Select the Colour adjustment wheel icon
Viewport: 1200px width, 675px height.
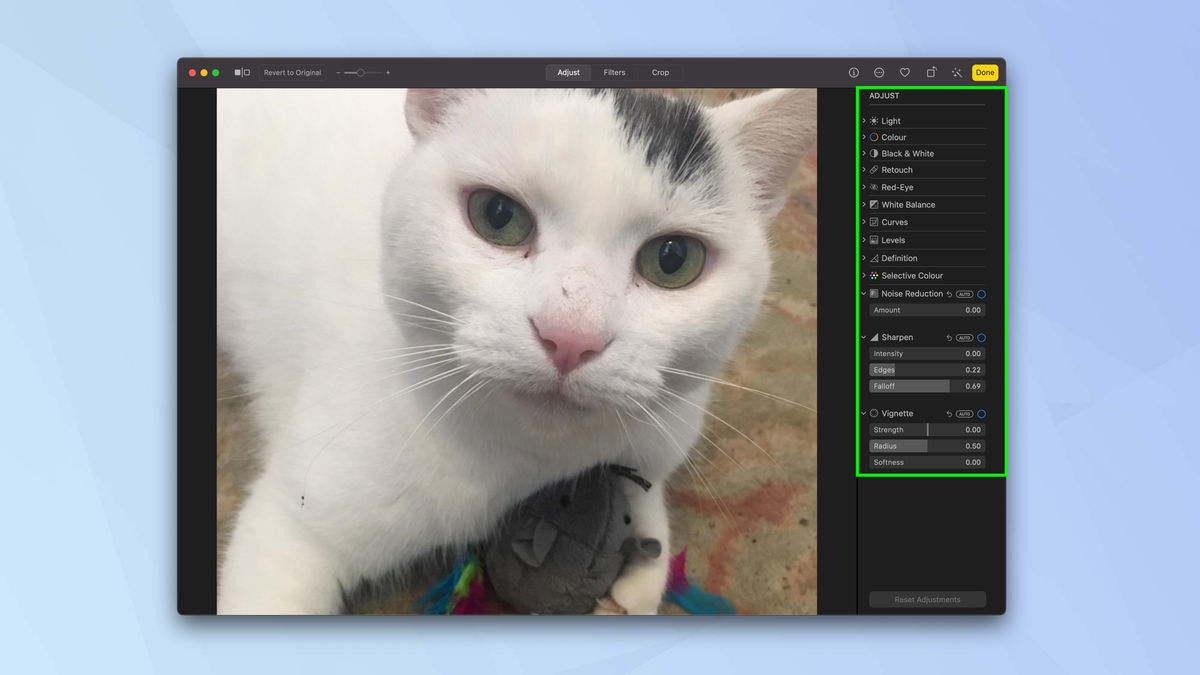[872, 137]
